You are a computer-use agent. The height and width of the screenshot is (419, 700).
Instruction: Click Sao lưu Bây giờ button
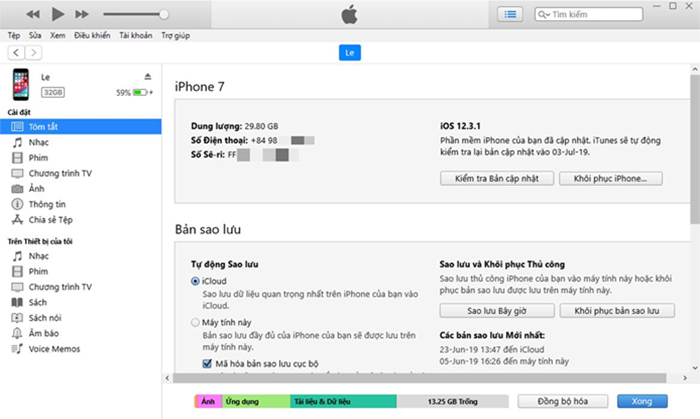pyautogui.click(x=497, y=311)
